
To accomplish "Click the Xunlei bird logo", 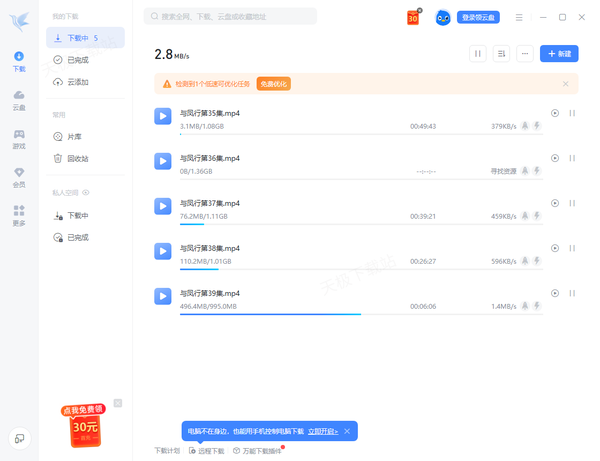I will (x=19, y=21).
